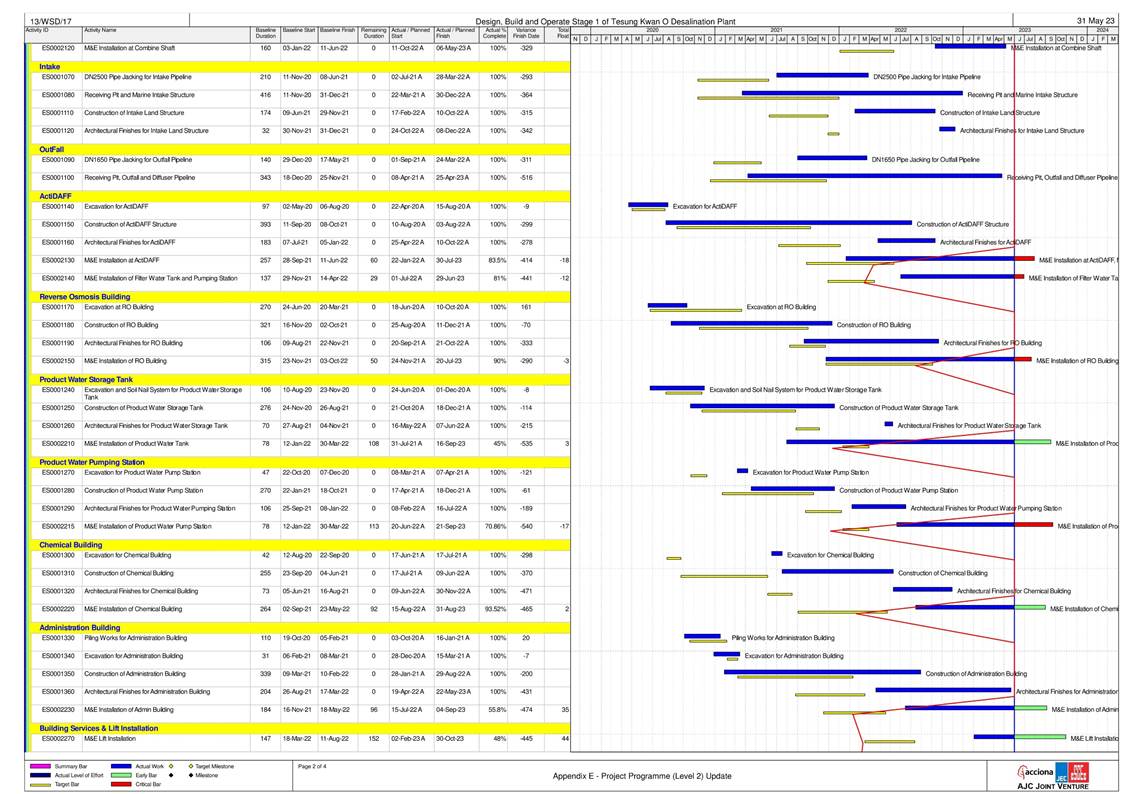Expand the Administration Building group header
The height and width of the screenshot is (794, 1123).
point(79,627)
